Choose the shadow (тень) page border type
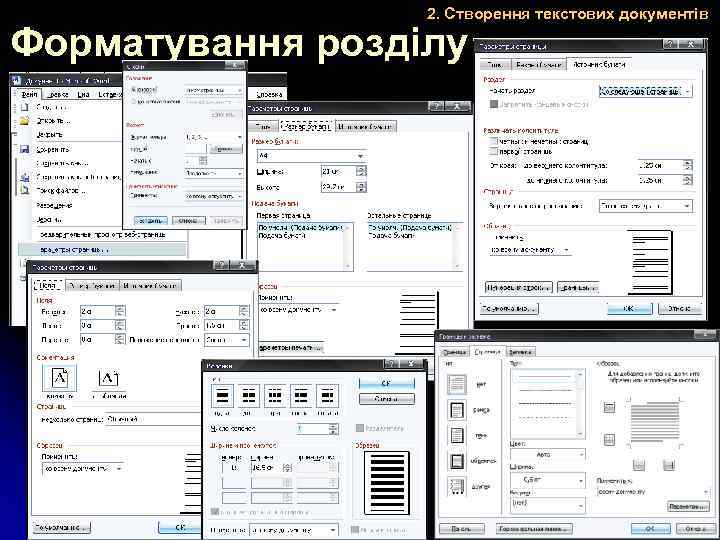Image resolution: width=720 pixels, height=540 pixels. [456, 435]
